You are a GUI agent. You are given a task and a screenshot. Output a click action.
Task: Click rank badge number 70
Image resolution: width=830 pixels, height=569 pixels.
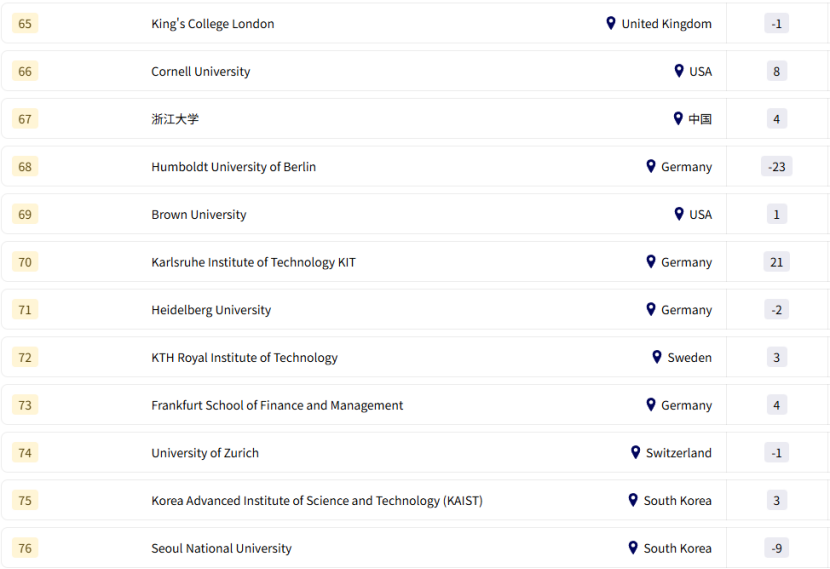[25, 262]
